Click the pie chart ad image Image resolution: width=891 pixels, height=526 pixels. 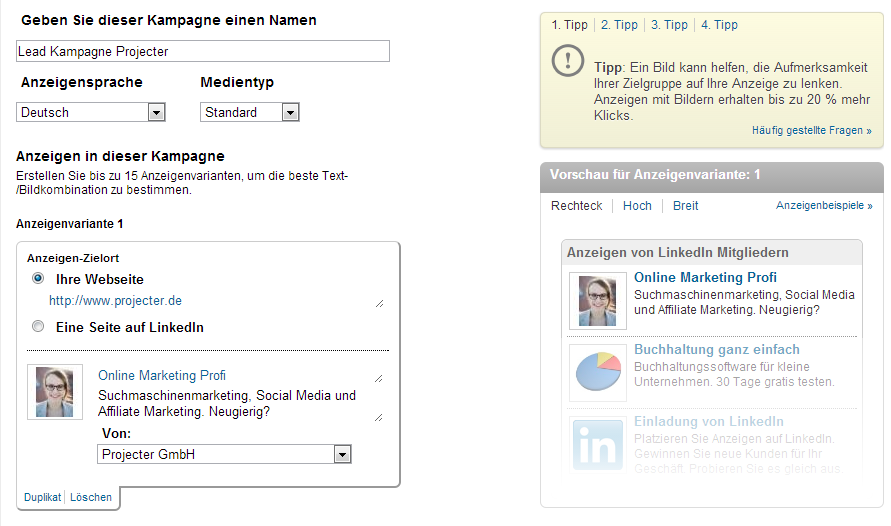pyautogui.click(x=598, y=373)
